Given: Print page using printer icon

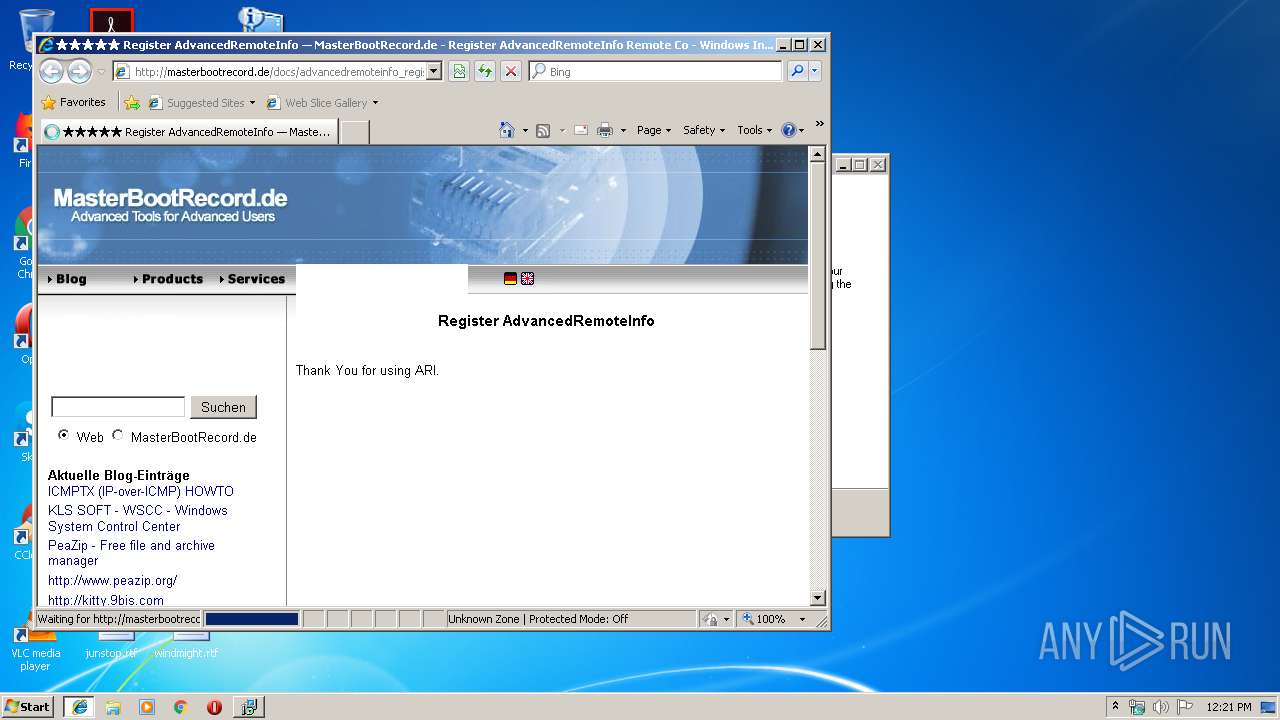Looking at the screenshot, I should [x=605, y=130].
